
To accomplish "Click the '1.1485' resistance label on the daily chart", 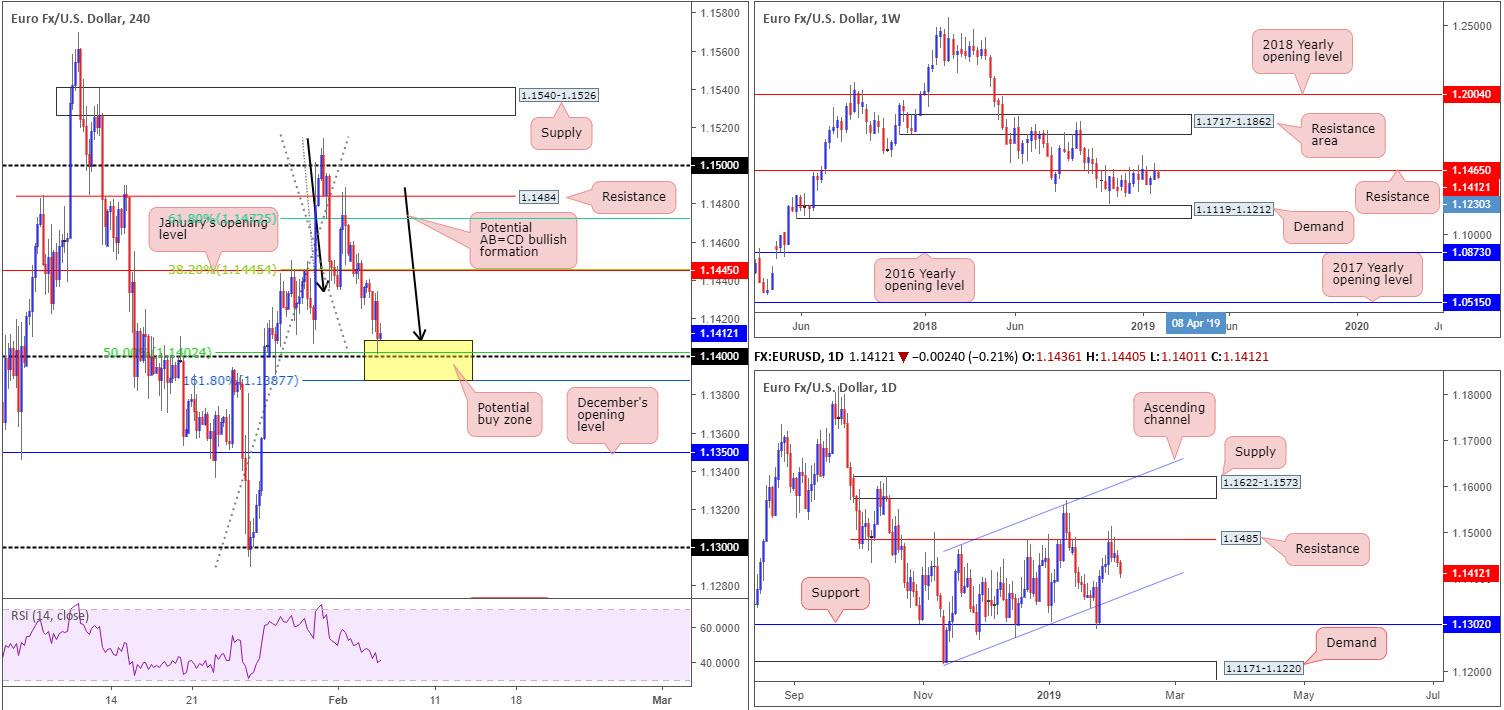I will click(x=1241, y=539).
